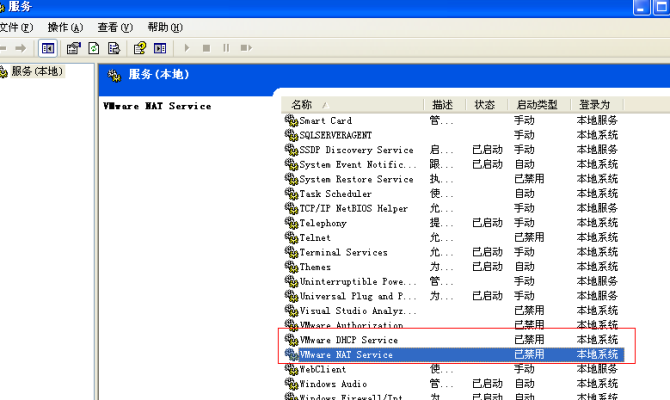The height and width of the screenshot is (400, 670).
Task: Click the restart service button
Action: click(246, 48)
